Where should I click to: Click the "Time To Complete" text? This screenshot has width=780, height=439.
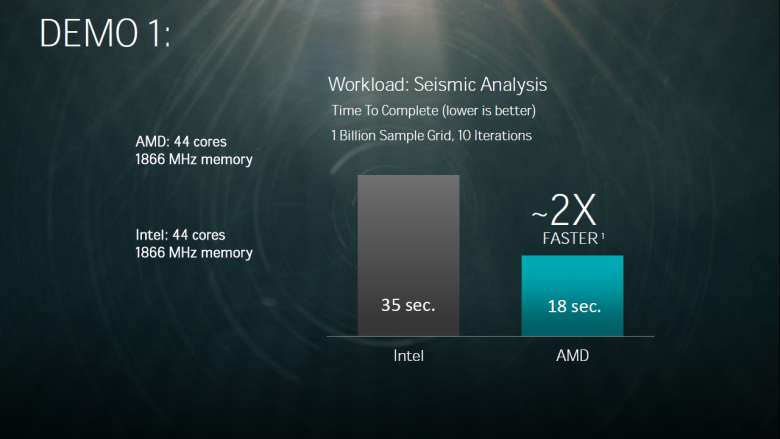(x=382, y=110)
